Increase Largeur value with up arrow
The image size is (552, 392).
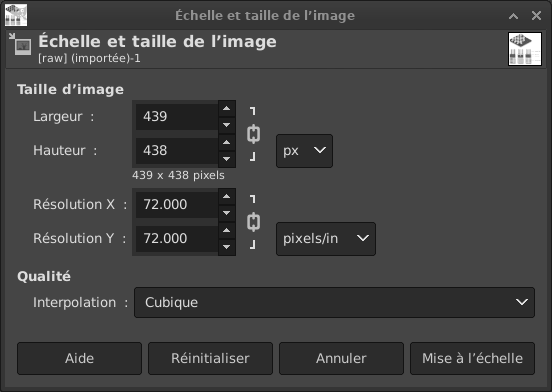click(227, 108)
